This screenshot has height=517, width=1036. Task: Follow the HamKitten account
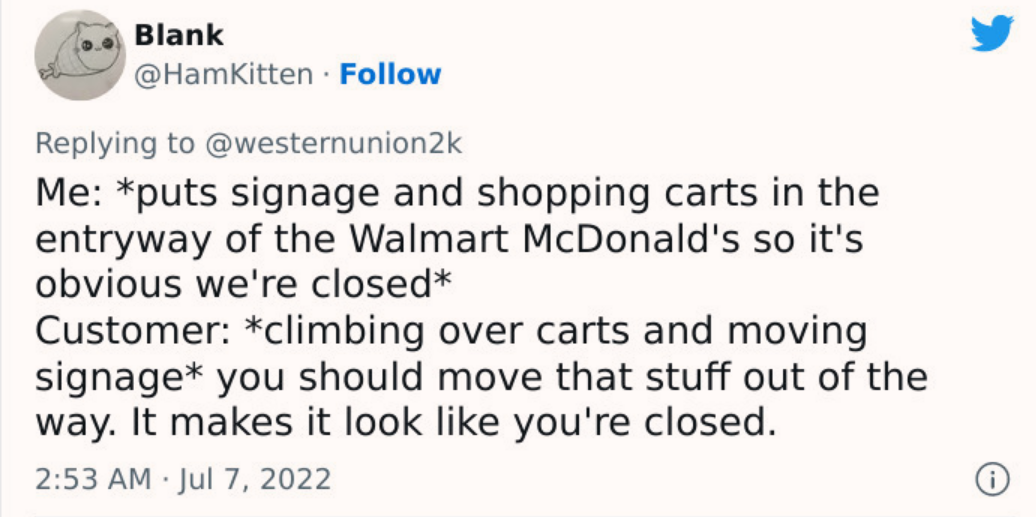click(390, 75)
